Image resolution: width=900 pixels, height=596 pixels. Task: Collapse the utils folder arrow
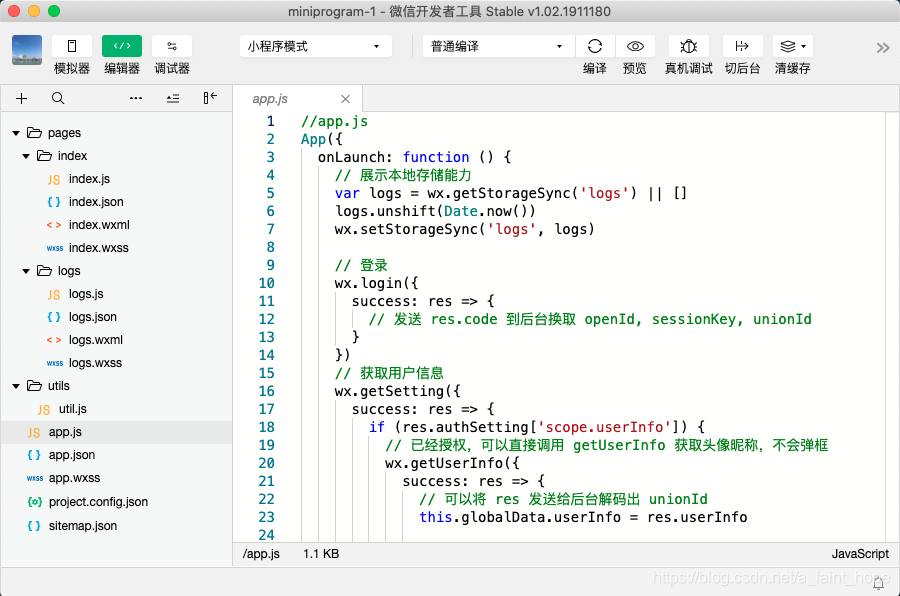click(16, 386)
